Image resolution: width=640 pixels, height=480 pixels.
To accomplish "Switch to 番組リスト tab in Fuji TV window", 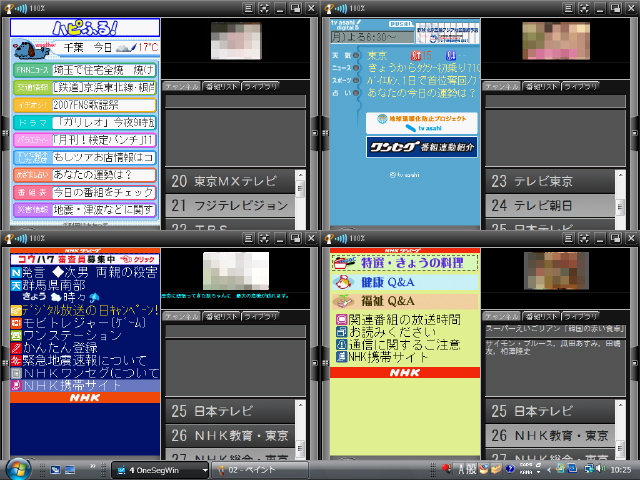I will (221, 87).
